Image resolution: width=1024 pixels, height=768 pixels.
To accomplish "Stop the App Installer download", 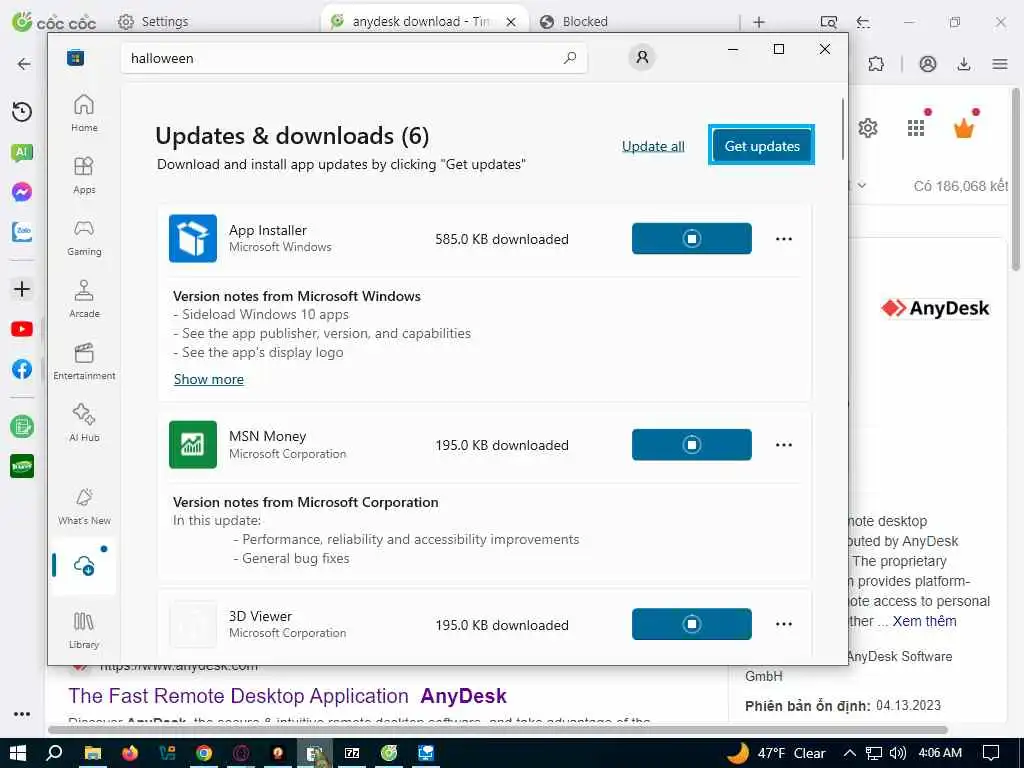I will pyautogui.click(x=692, y=238).
